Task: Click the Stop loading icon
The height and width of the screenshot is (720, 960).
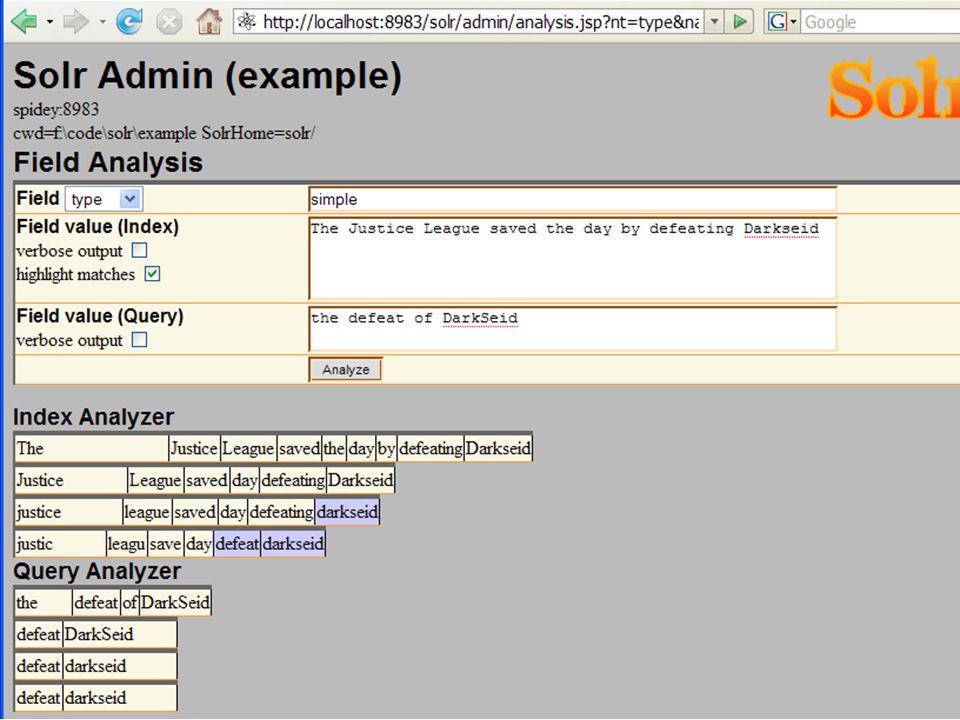Action: click(x=169, y=22)
